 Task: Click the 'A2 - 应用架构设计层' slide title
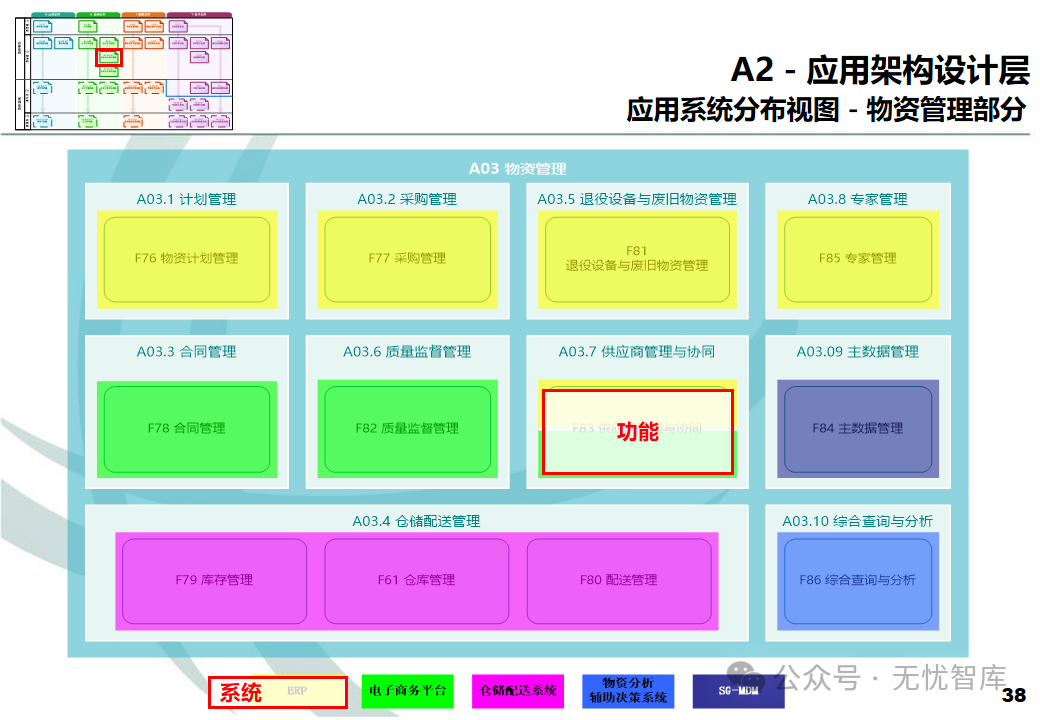880,70
